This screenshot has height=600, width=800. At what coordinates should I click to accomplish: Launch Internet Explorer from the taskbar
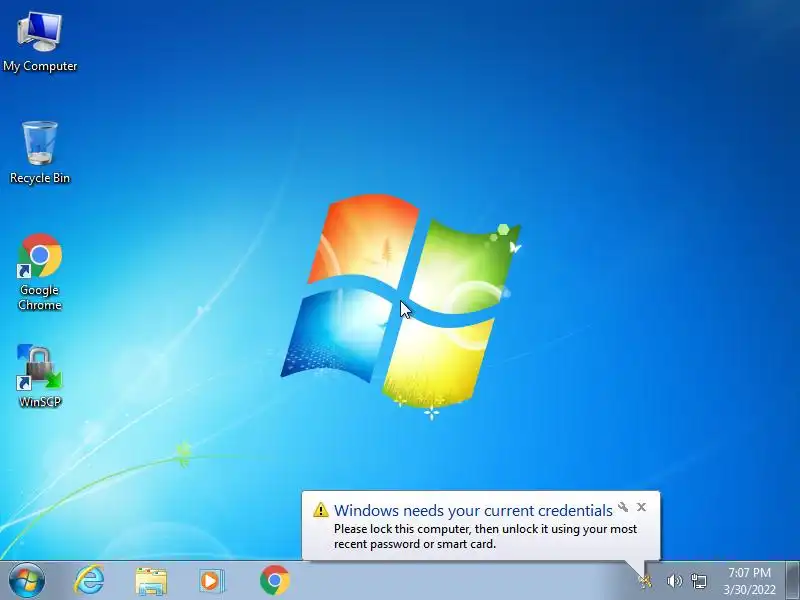89,581
